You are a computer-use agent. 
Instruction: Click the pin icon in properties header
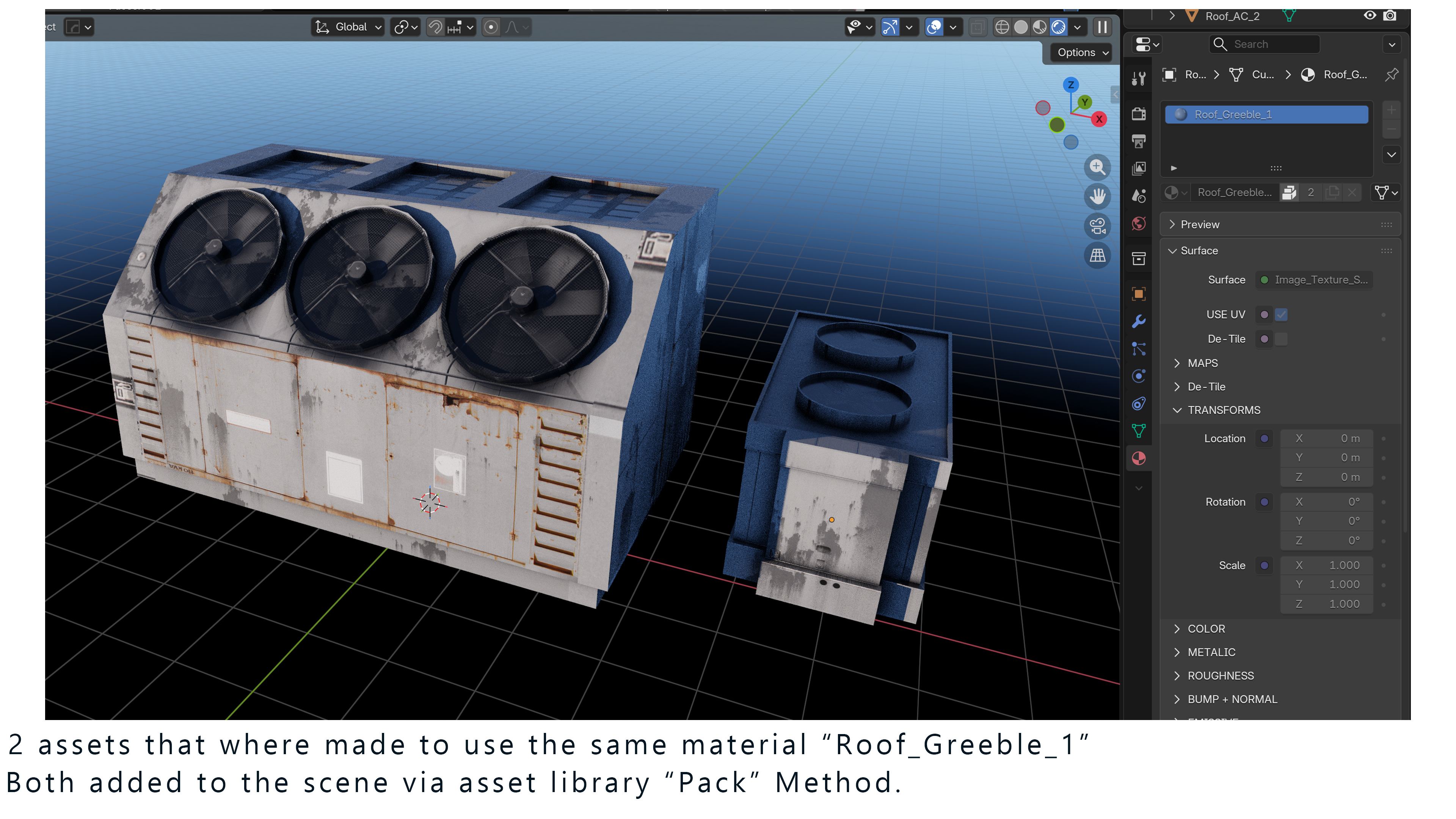coord(1392,75)
